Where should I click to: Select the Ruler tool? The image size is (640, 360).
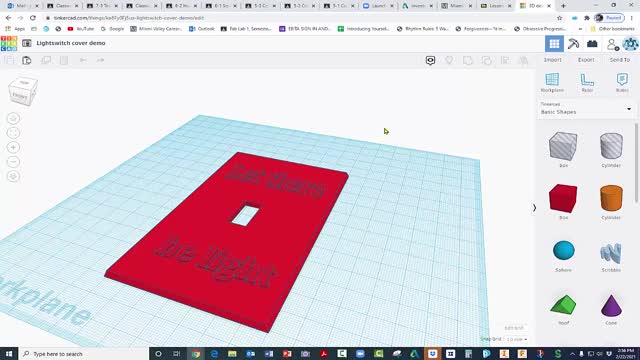click(x=587, y=82)
